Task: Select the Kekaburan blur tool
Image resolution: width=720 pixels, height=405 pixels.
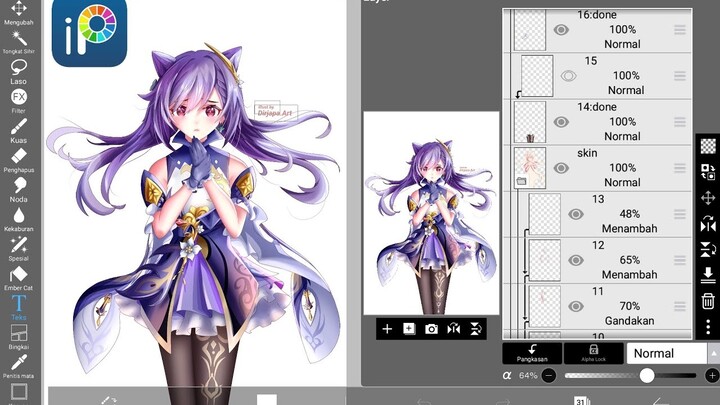Action: pos(18,219)
